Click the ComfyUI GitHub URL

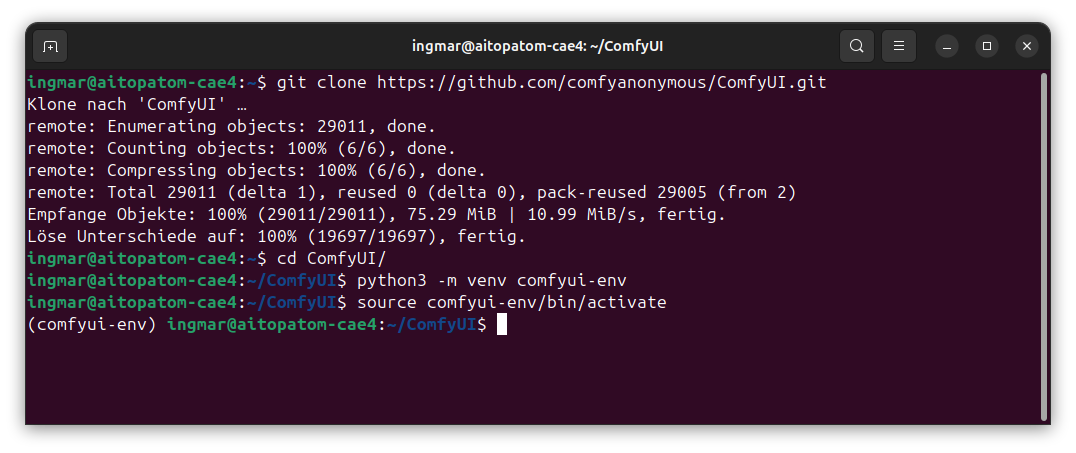(x=601, y=82)
